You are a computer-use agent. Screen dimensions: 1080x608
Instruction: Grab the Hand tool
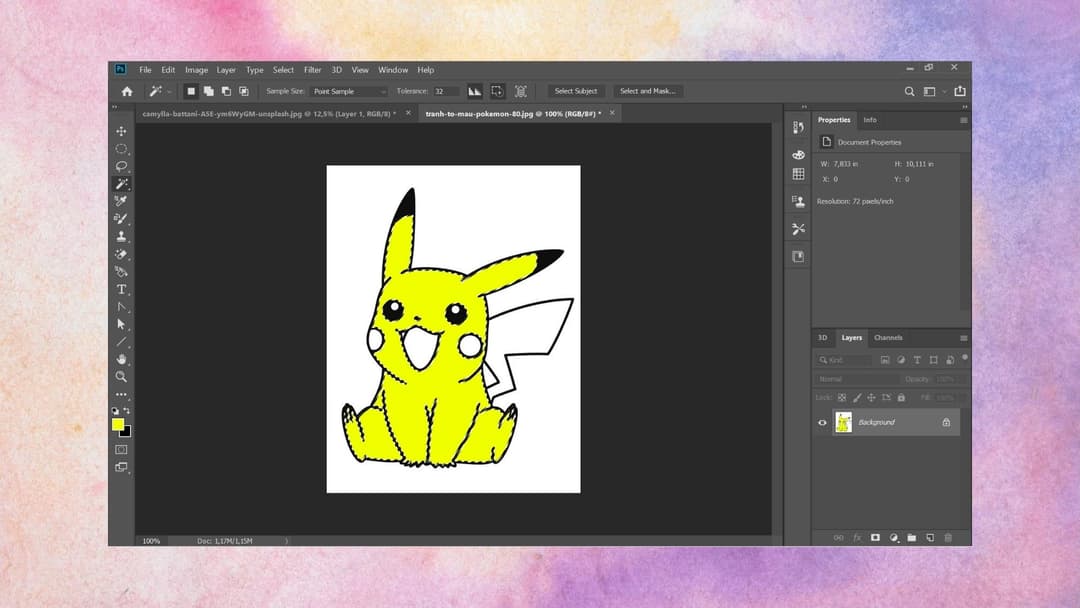121,358
